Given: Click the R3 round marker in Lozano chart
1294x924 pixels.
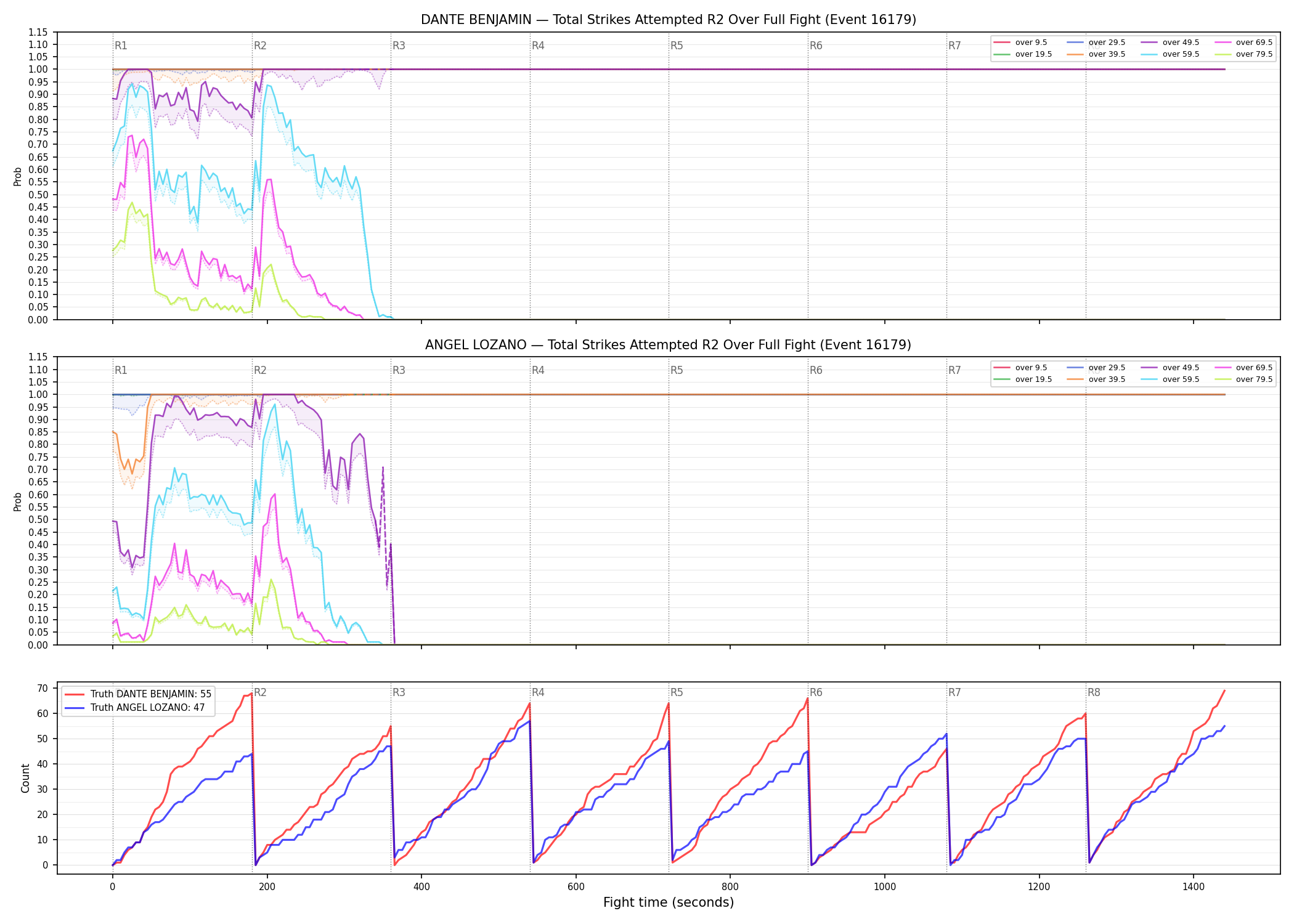Looking at the screenshot, I should (399, 370).
